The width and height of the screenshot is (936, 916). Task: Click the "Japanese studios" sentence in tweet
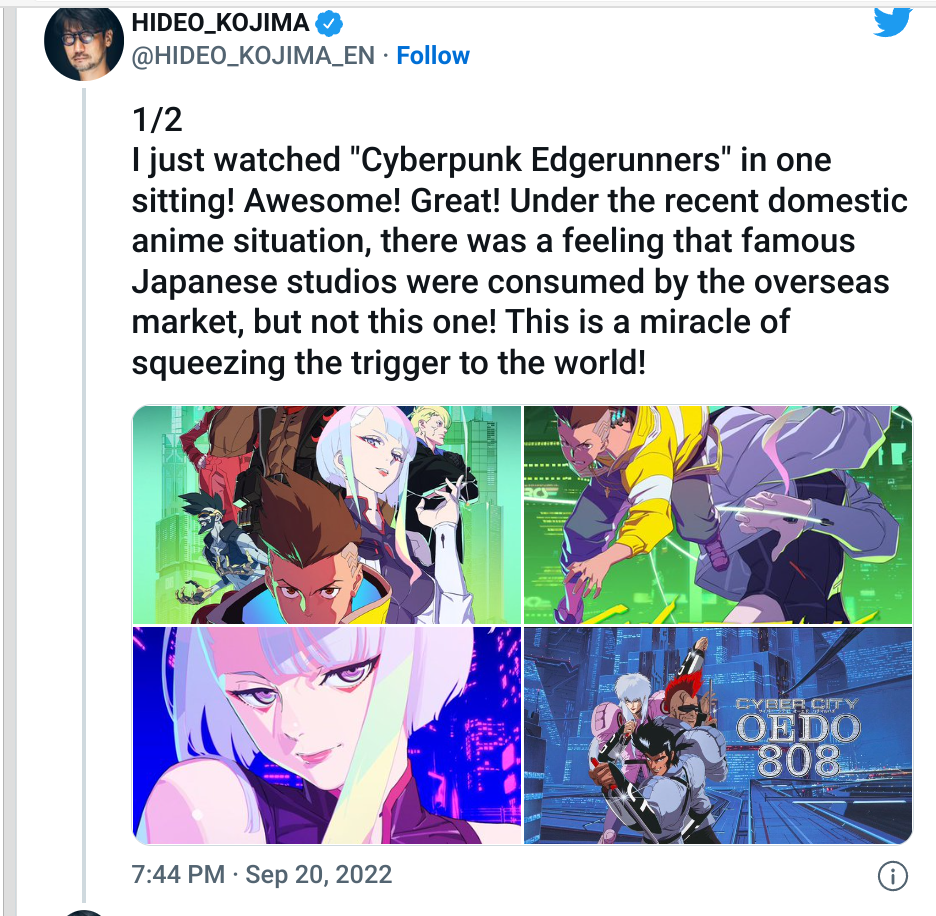pyautogui.click(x=510, y=281)
